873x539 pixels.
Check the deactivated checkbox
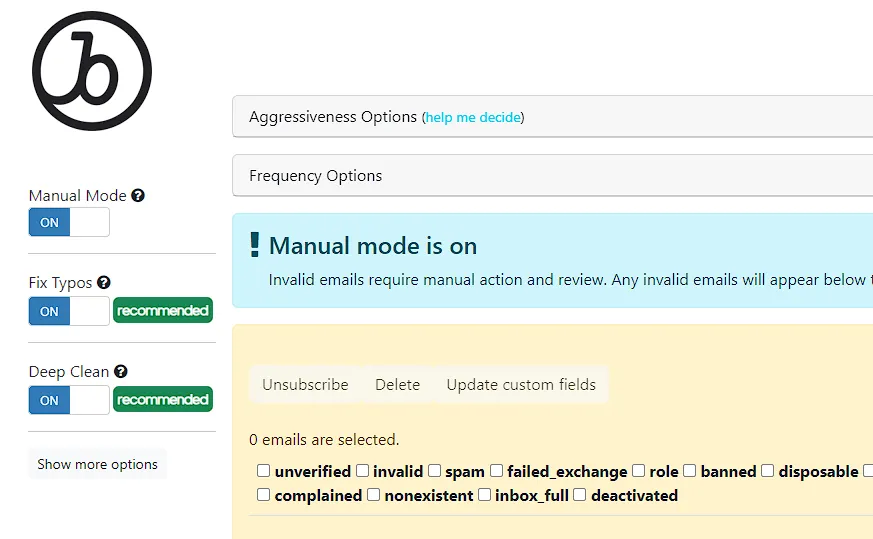point(580,494)
